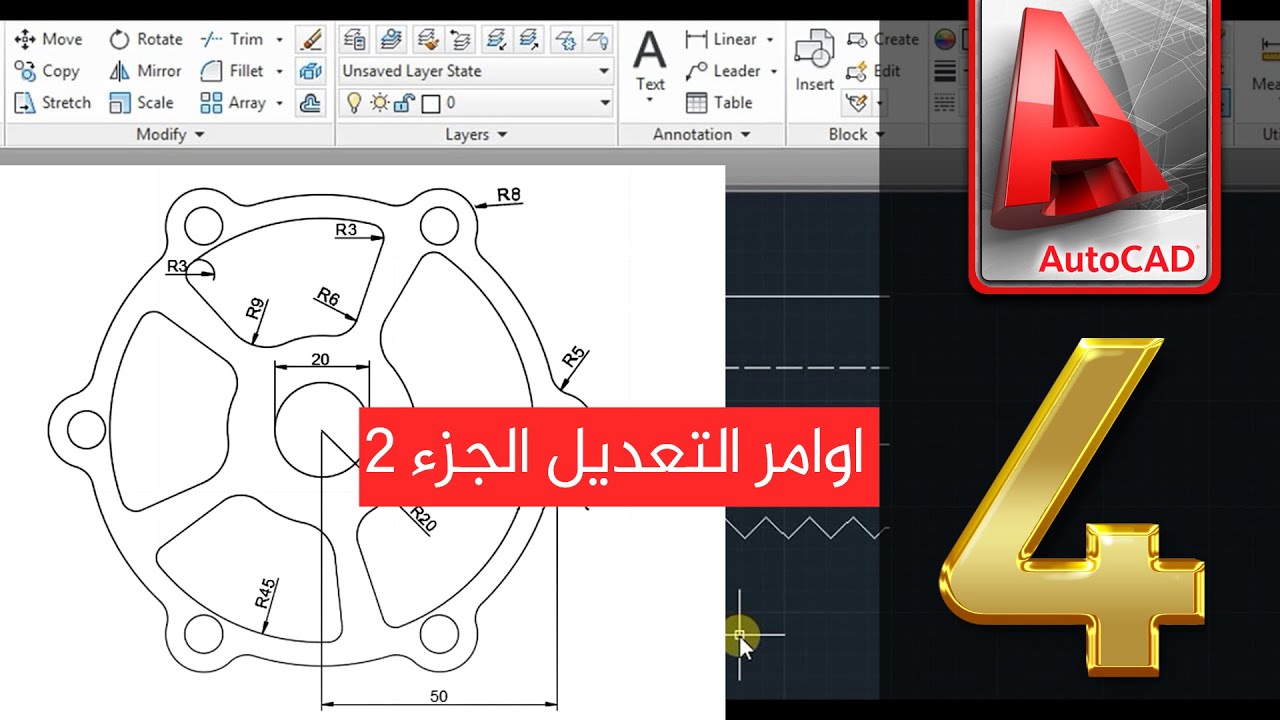
Task: Open the Array dropdown arrow
Action: click(279, 103)
